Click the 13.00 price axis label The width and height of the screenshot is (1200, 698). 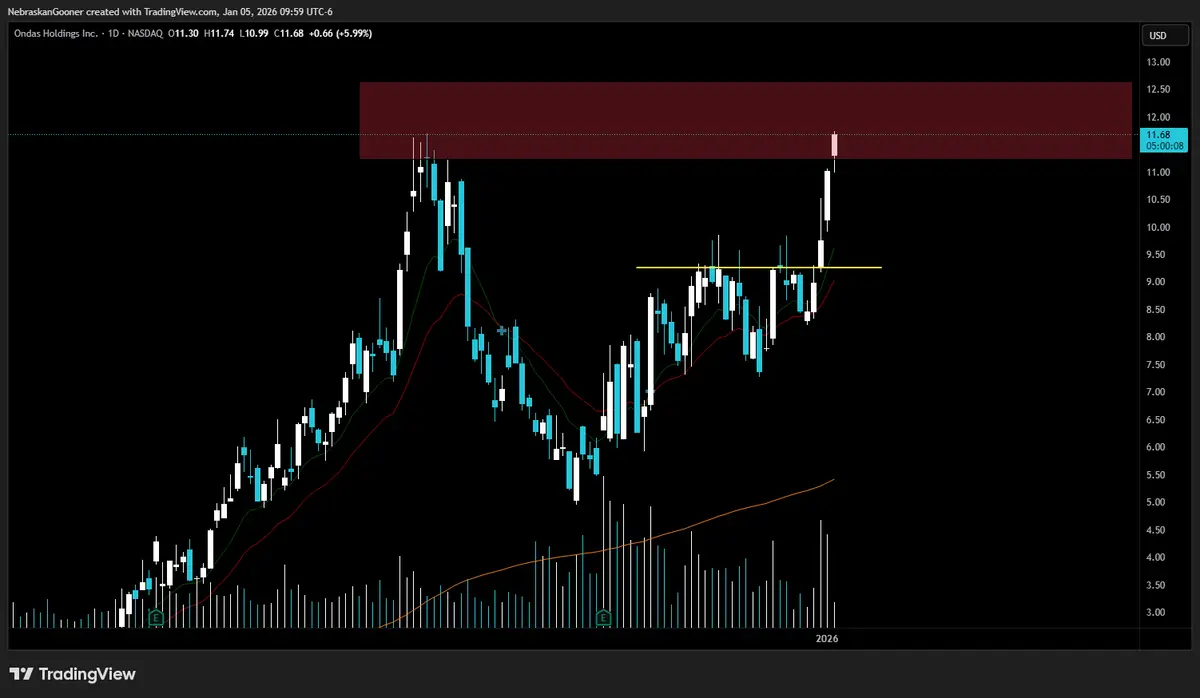pos(1158,62)
